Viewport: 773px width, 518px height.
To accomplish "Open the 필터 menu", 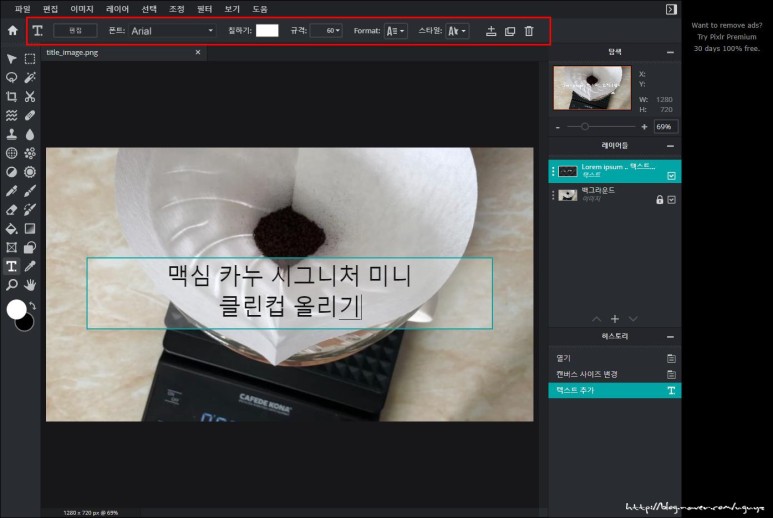I will pyautogui.click(x=204, y=9).
